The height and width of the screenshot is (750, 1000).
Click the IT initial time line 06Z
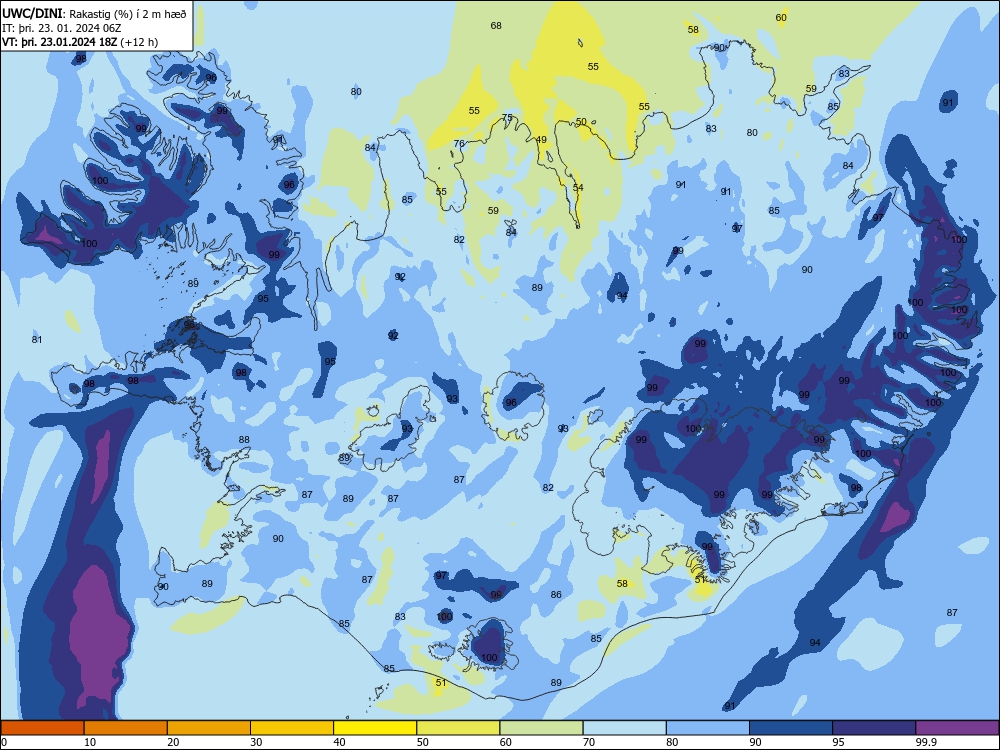[62, 28]
